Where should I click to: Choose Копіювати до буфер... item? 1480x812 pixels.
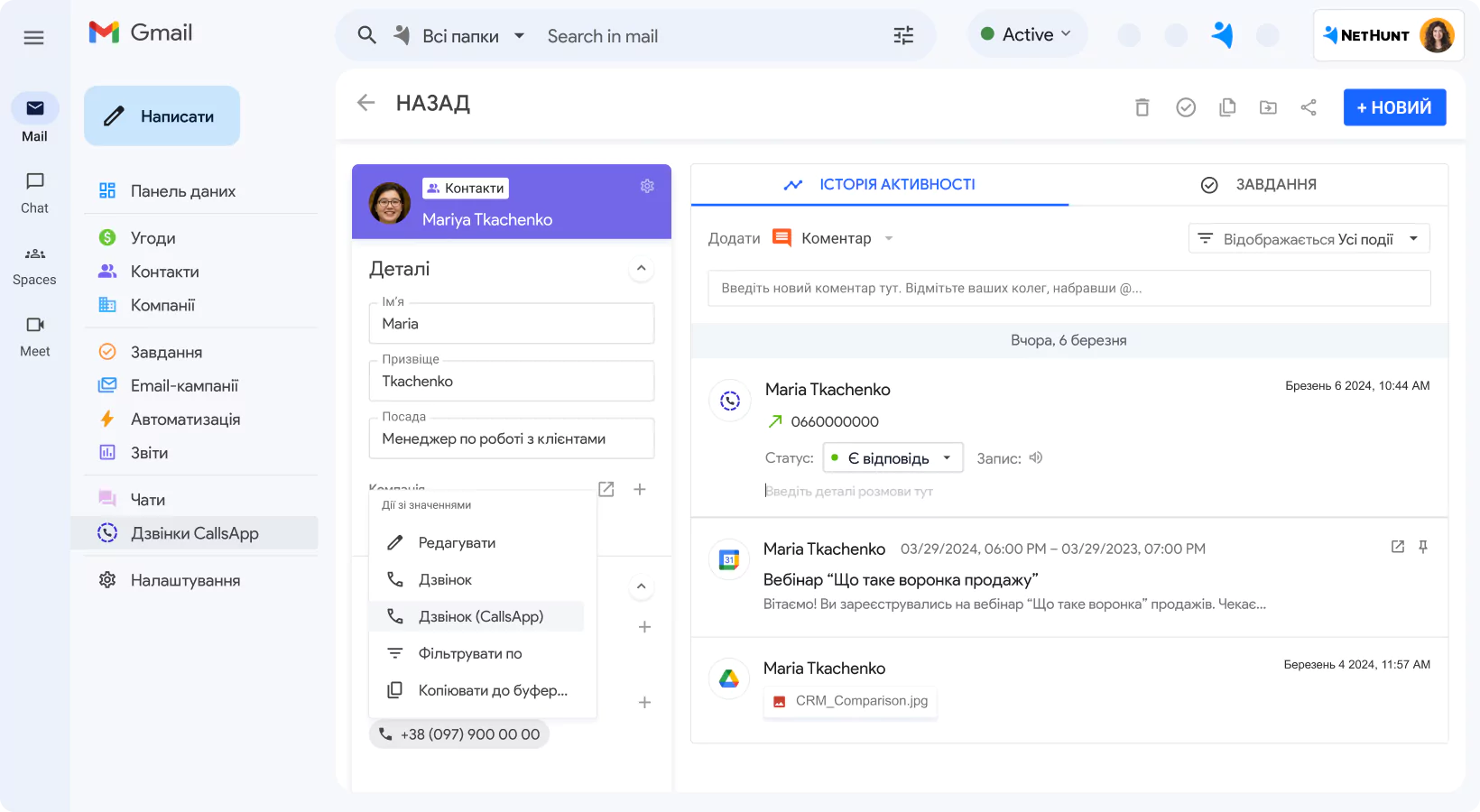pos(476,690)
